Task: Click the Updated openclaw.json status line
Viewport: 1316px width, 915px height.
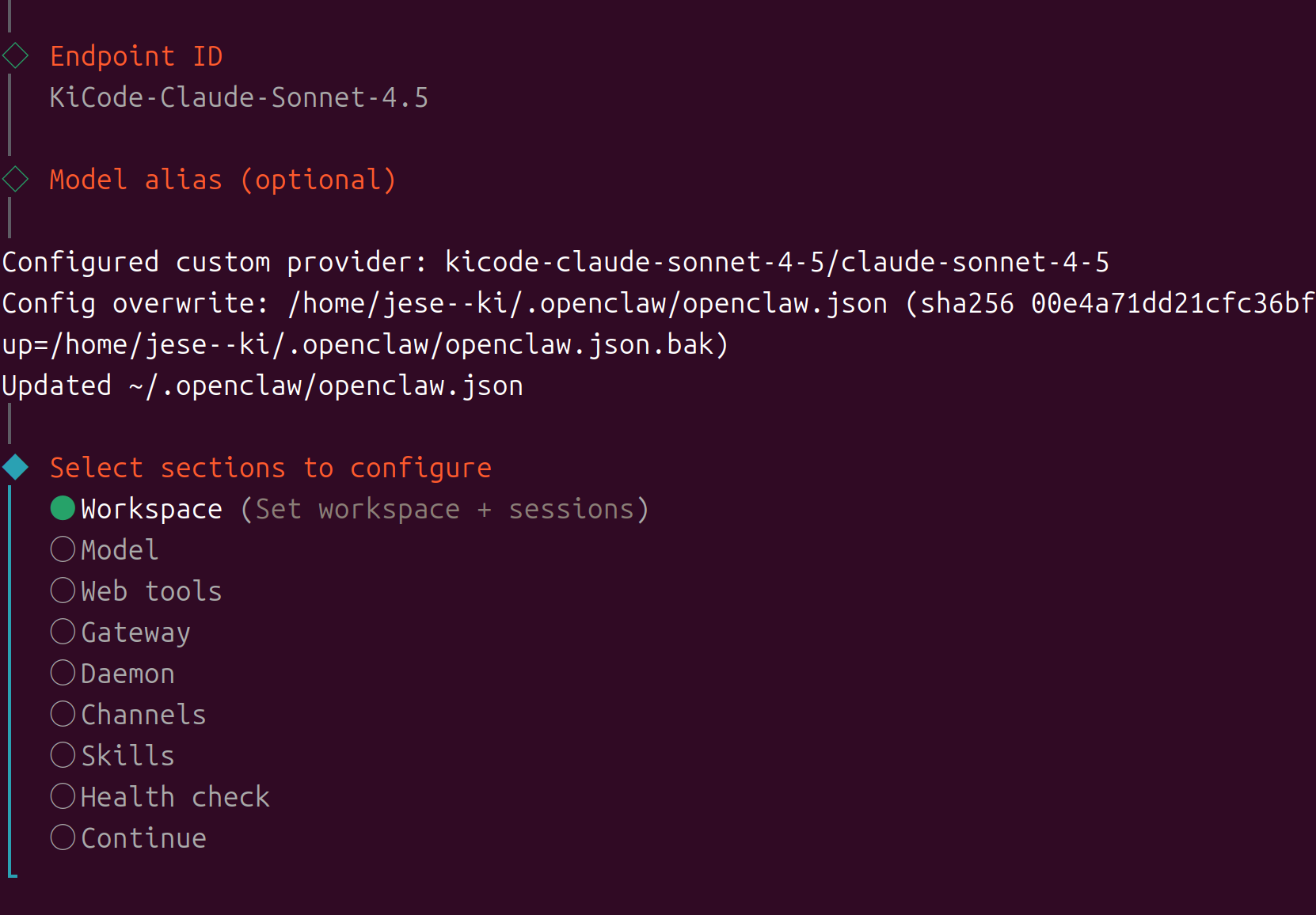Action: tap(261, 385)
